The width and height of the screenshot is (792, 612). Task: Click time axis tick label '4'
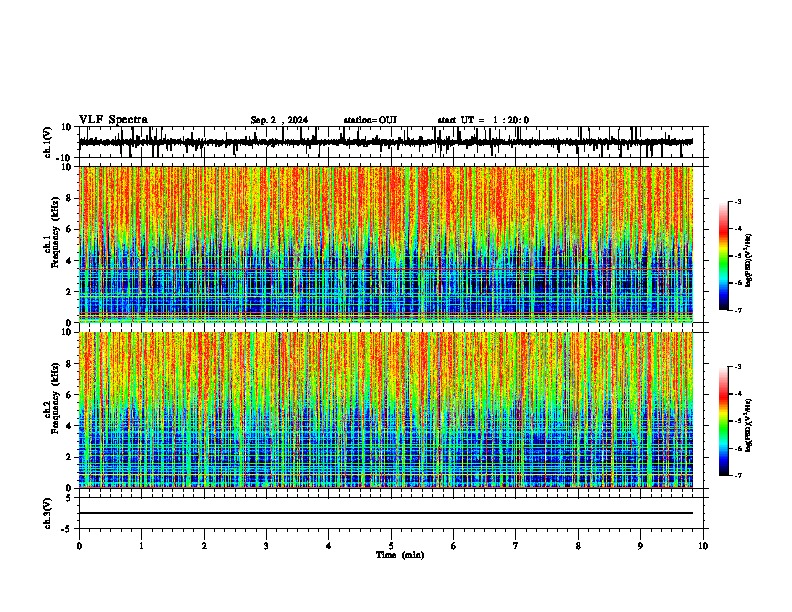329,546
